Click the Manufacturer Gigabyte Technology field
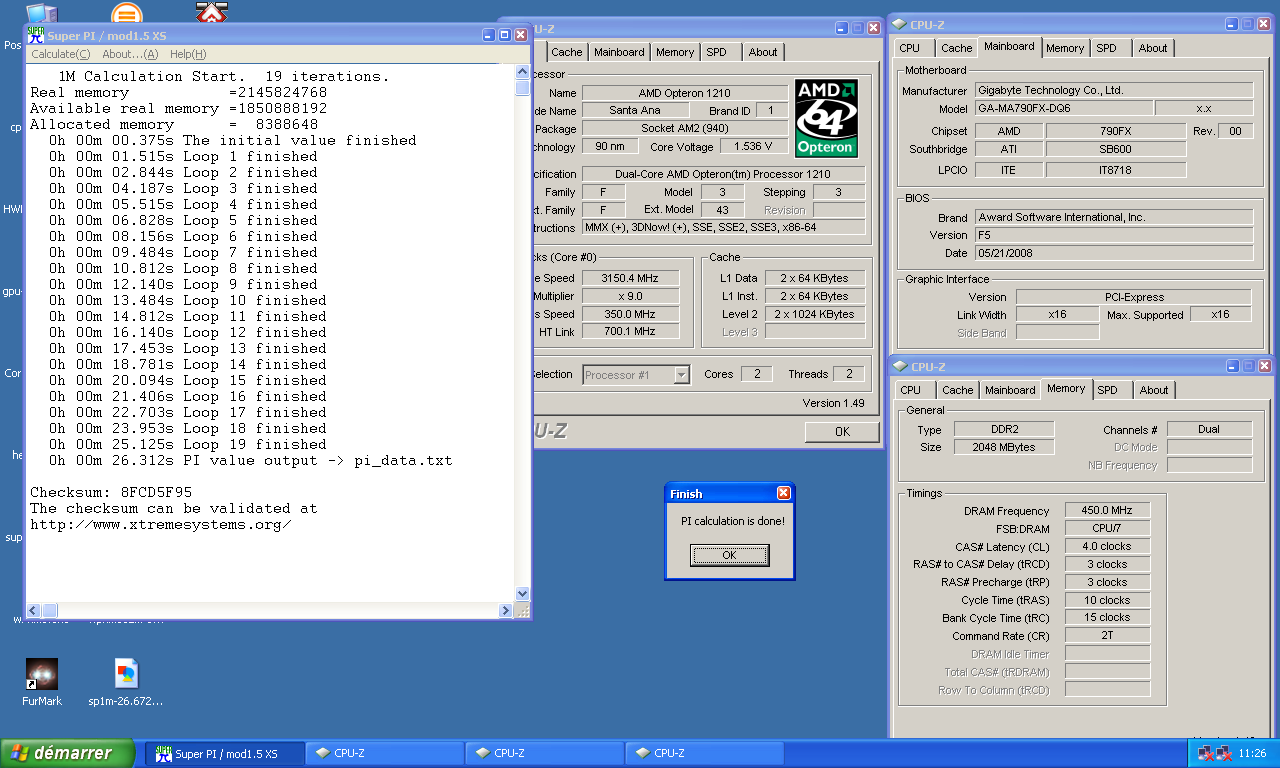 [x=1114, y=90]
